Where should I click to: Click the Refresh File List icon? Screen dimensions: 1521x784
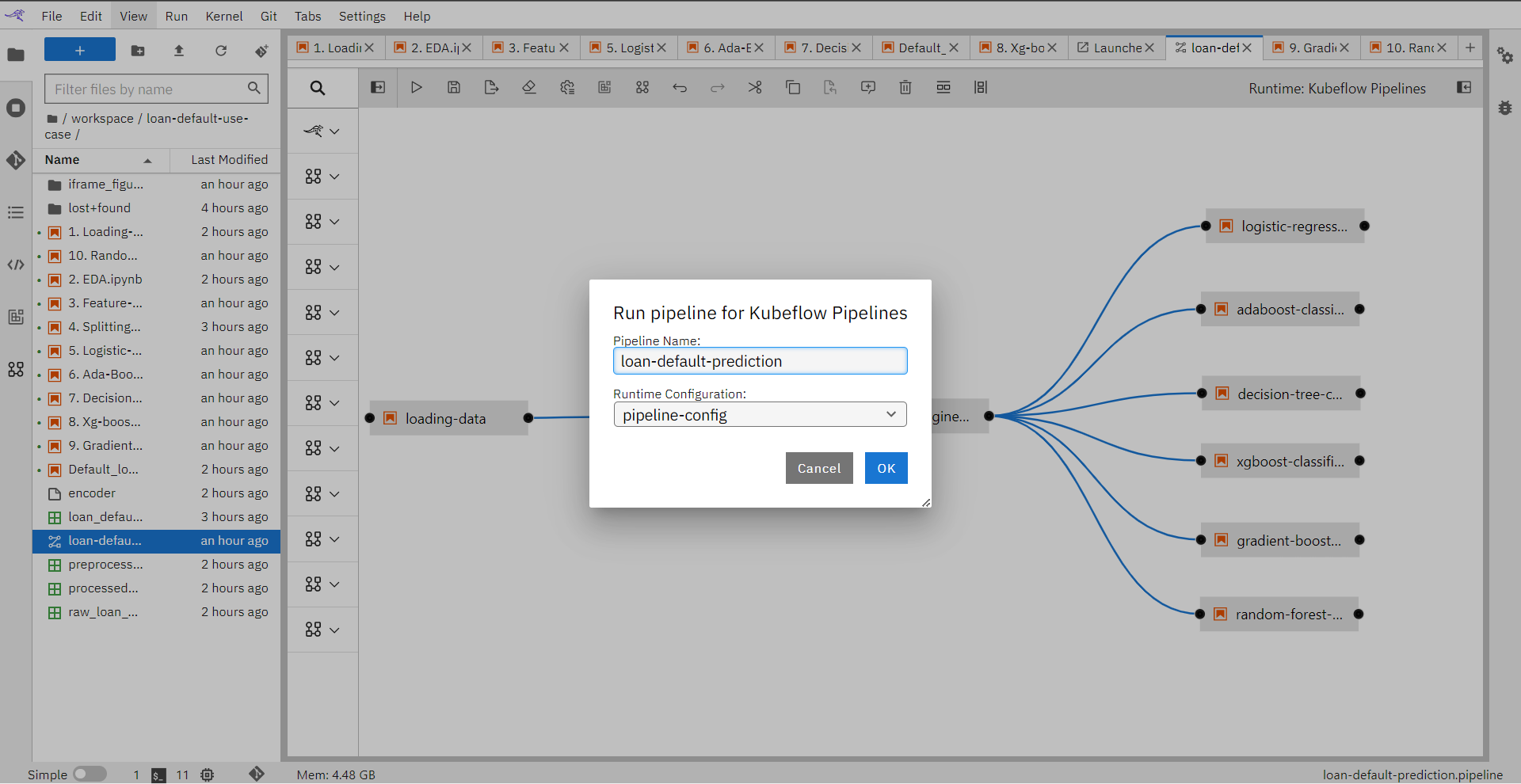(x=221, y=51)
